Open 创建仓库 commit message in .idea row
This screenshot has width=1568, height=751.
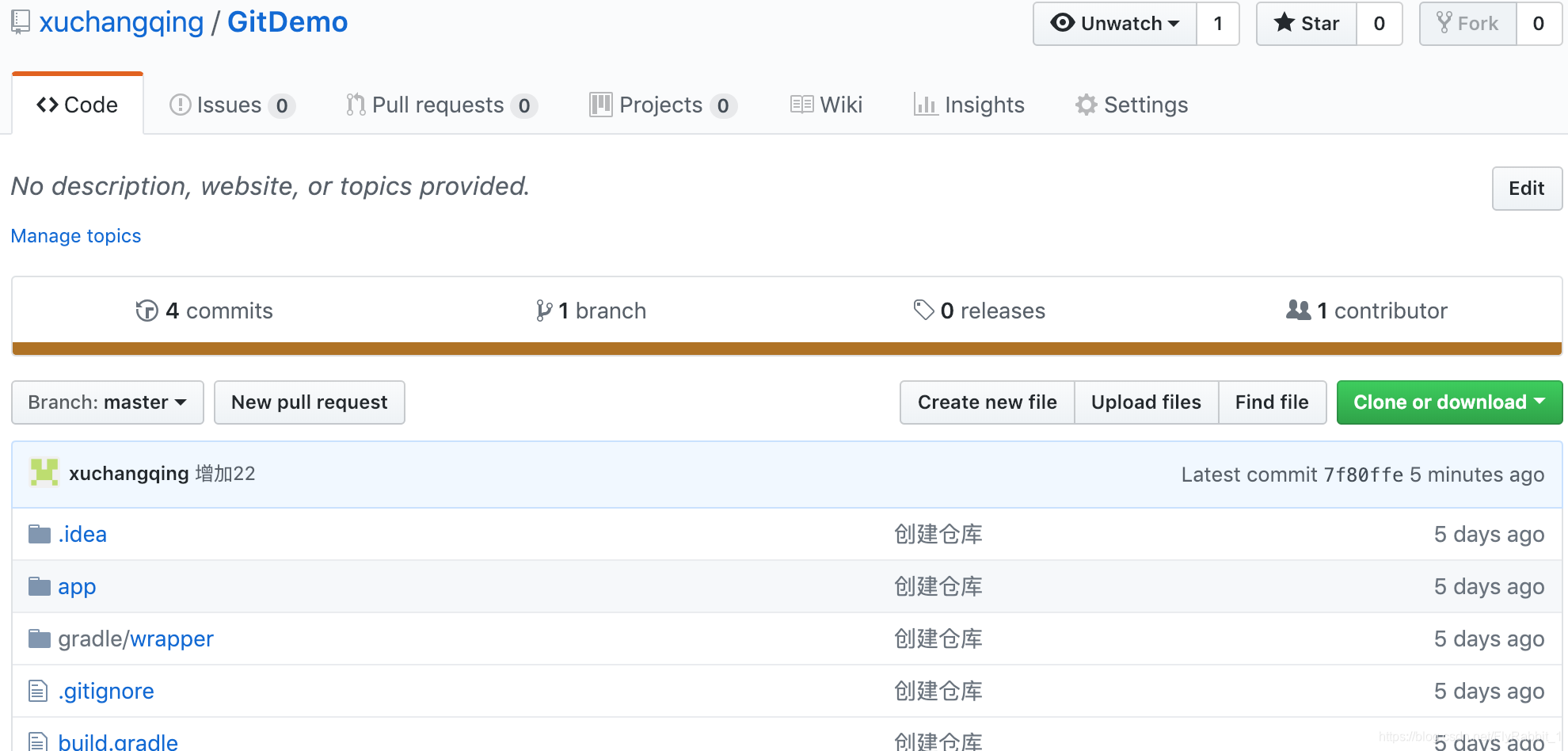pyautogui.click(x=938, y=534)
